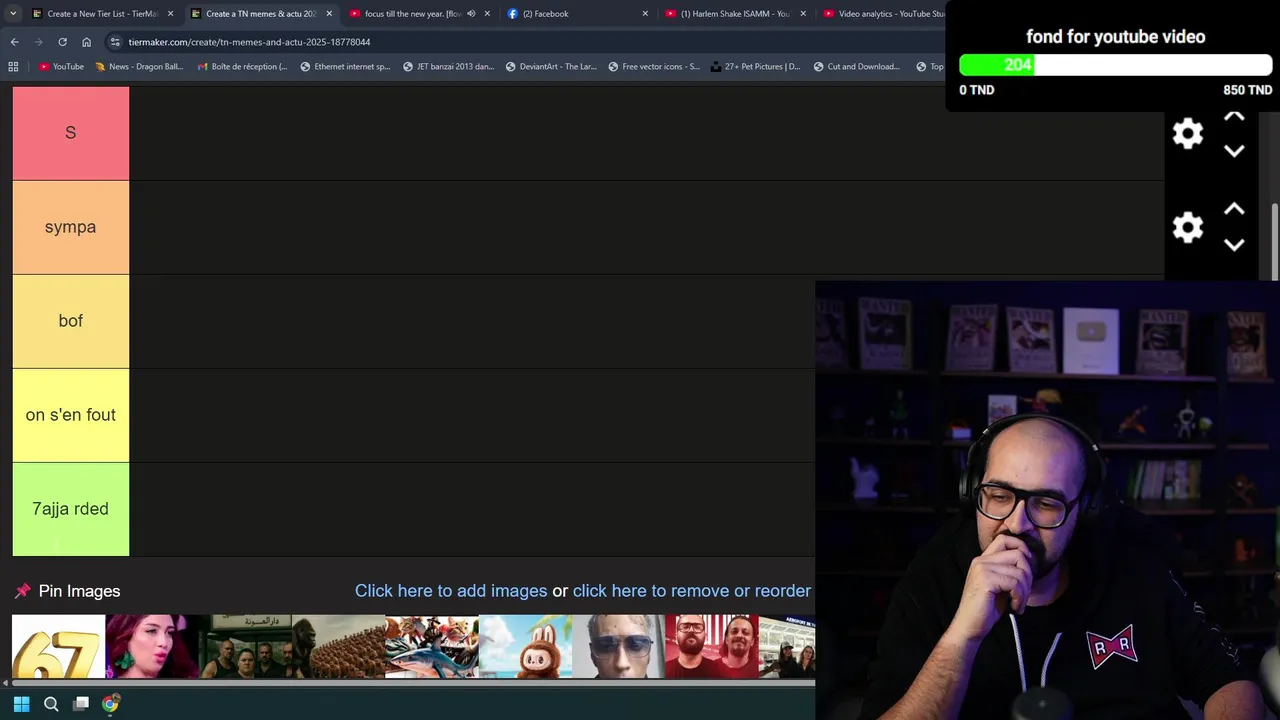
Task: Click the browser forward arrow
Action: pos(38,42)
